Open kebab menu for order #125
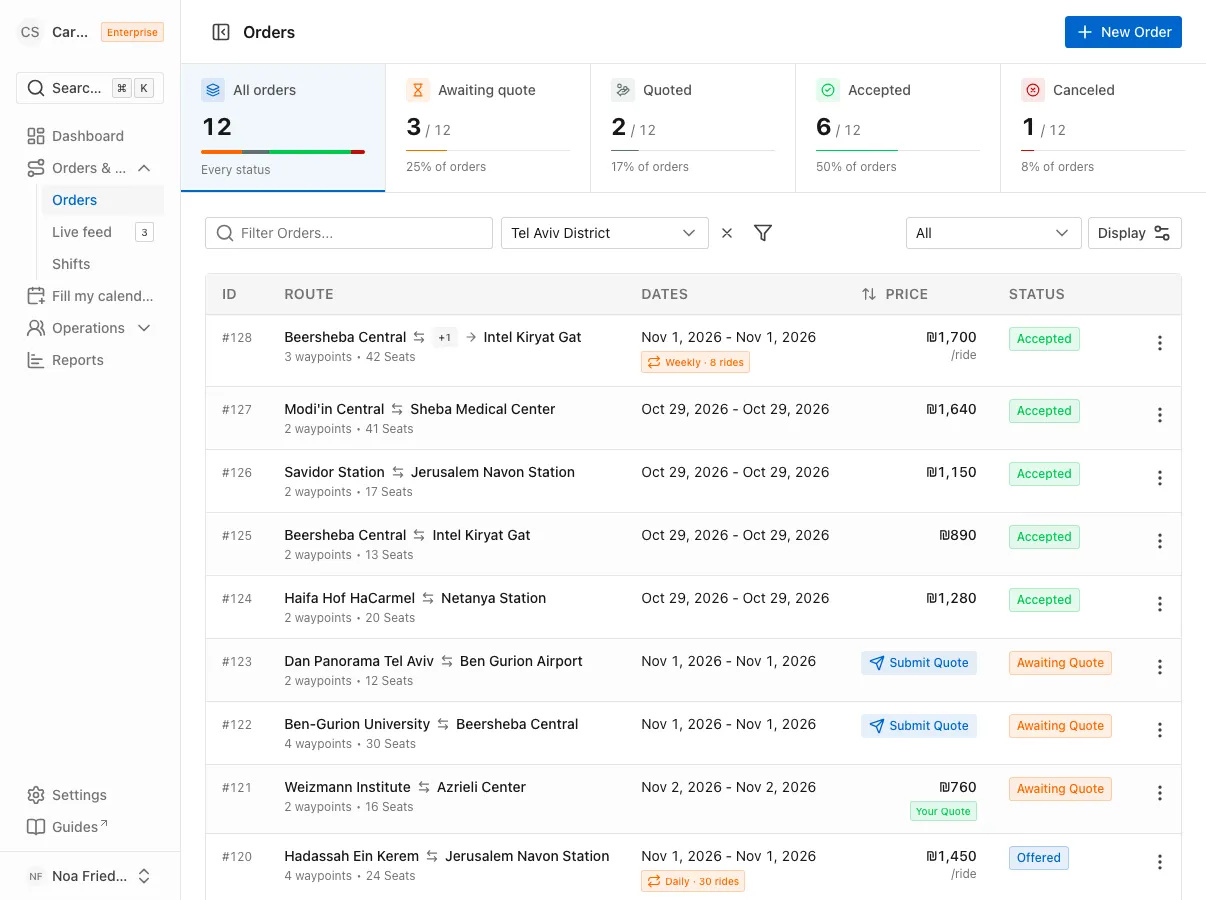 [1160, 541]
